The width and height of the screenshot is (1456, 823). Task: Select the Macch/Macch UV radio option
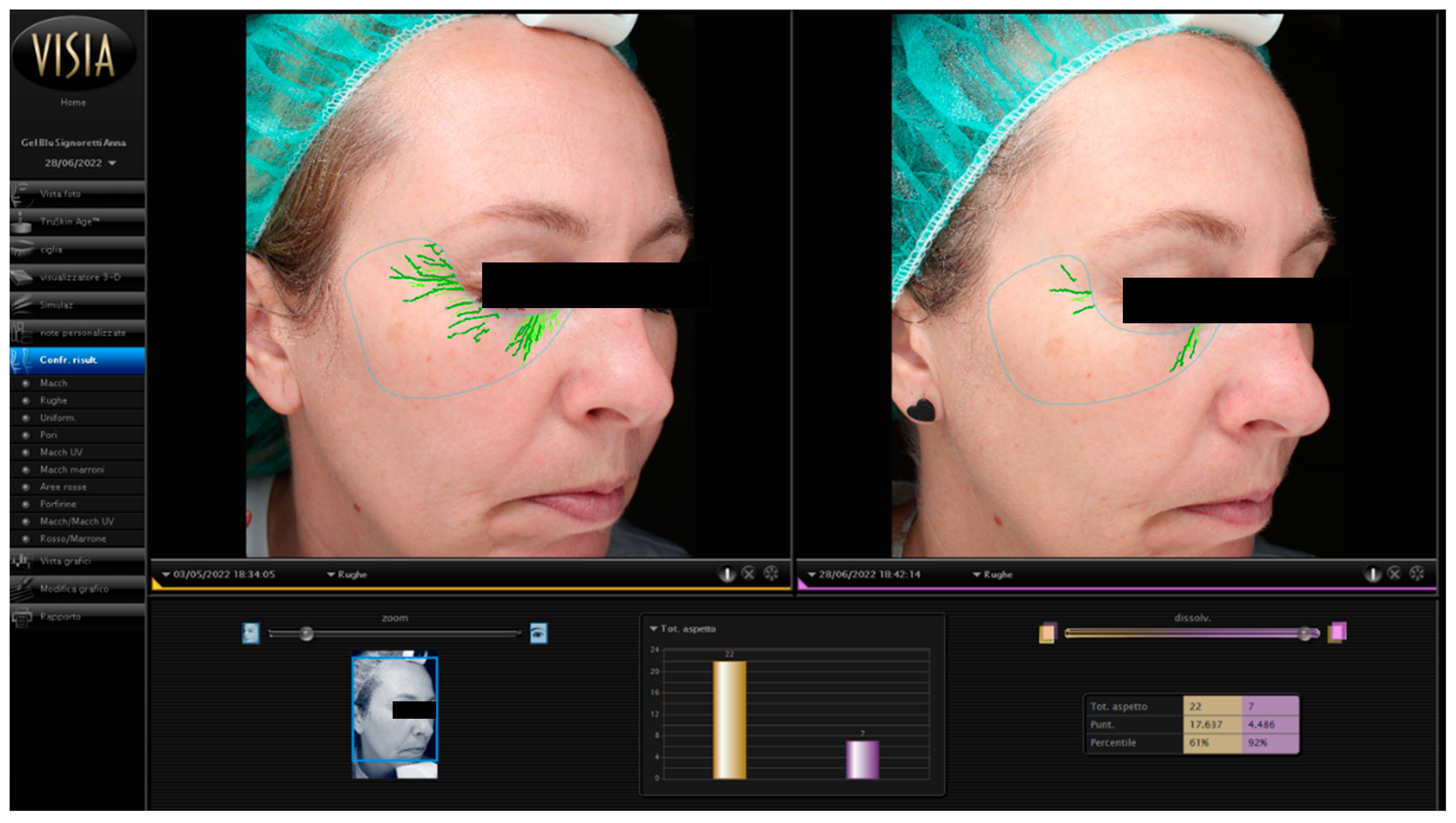(x=26, y=522)
